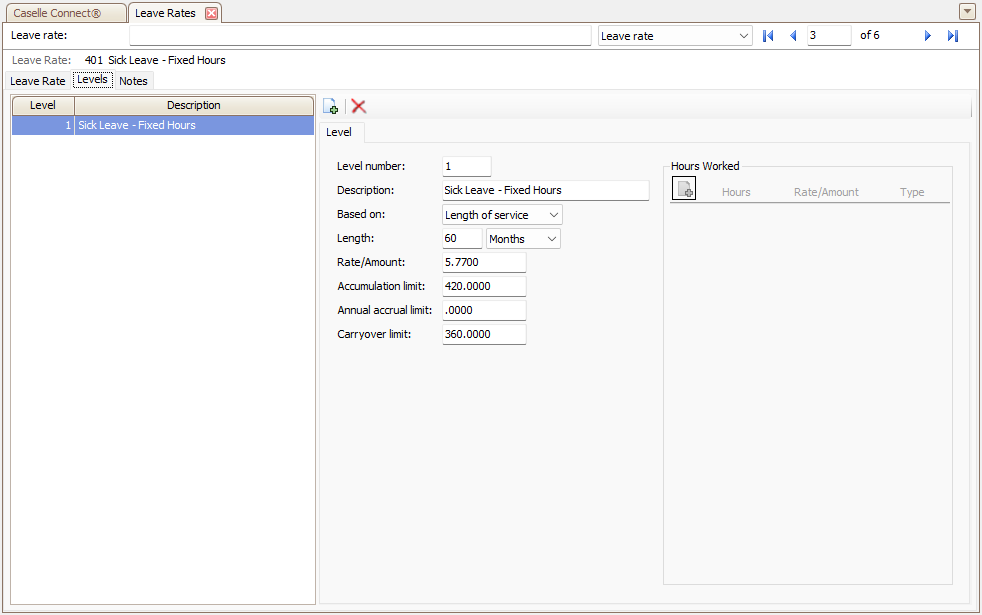This screenshot has height=615, width=982.
Task: Click the Description column header
Action: (194, 105)
